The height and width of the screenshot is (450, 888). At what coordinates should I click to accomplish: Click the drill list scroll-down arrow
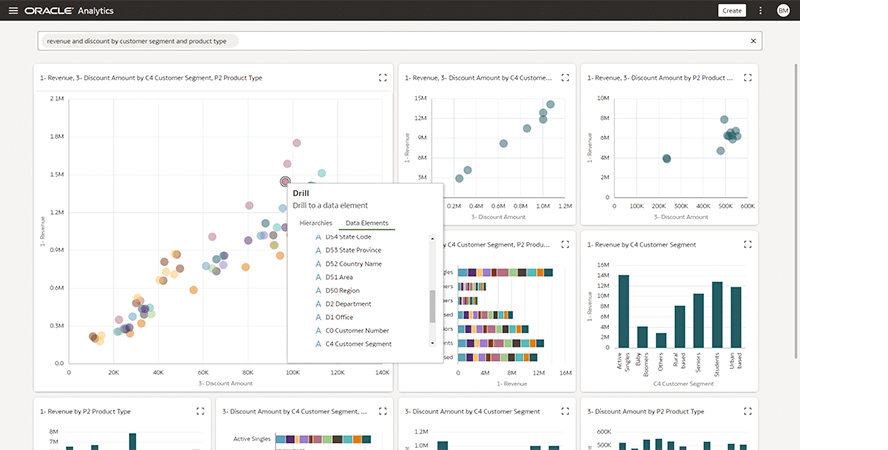(433, 345)
